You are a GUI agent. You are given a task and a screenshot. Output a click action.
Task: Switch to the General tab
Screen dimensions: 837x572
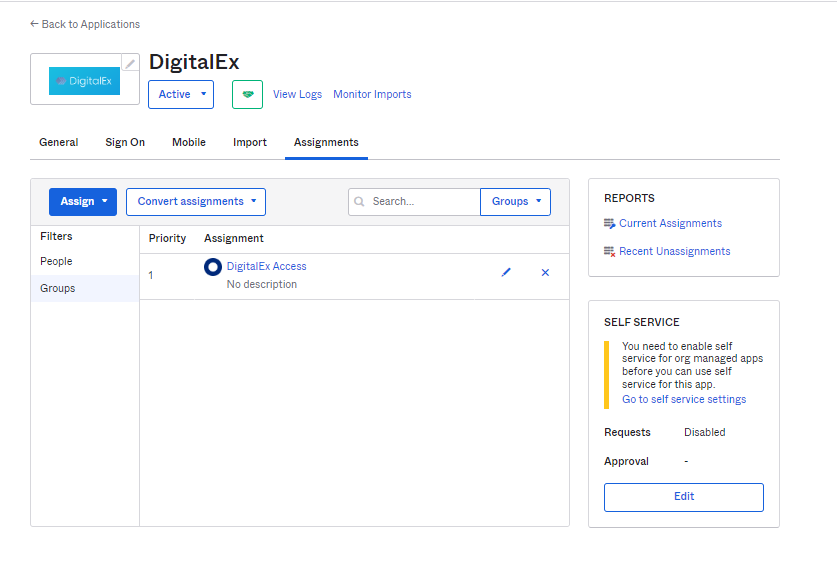tap(59, 142)
